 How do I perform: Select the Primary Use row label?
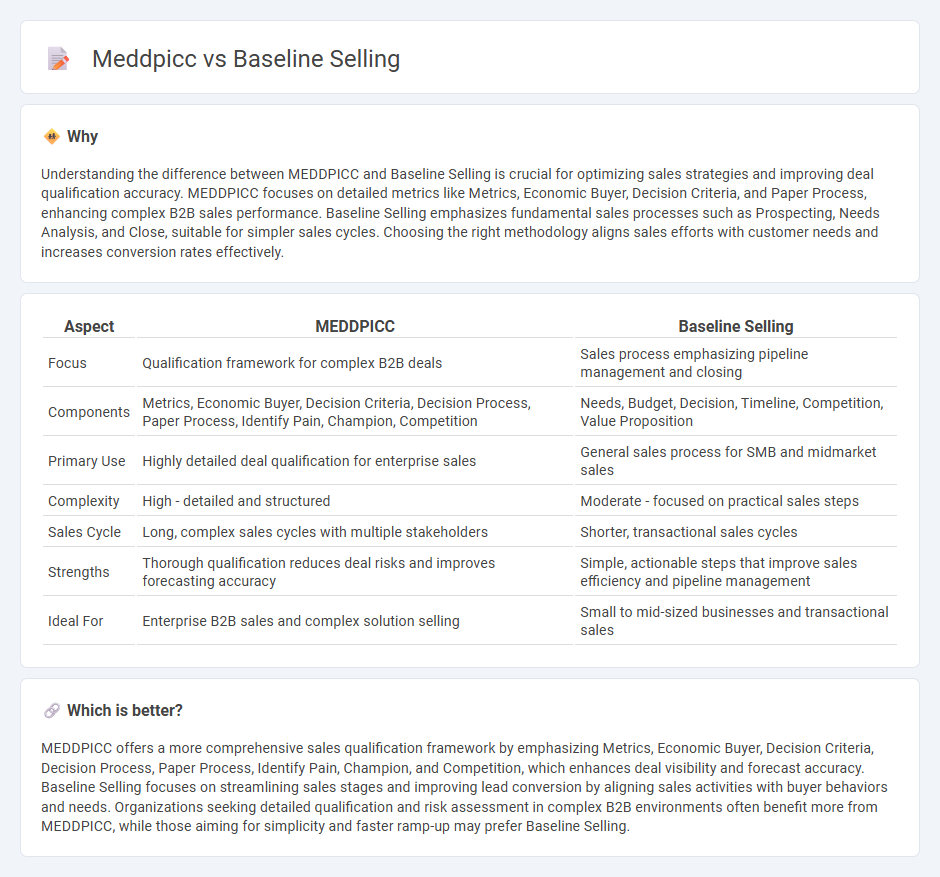(86, 461)
